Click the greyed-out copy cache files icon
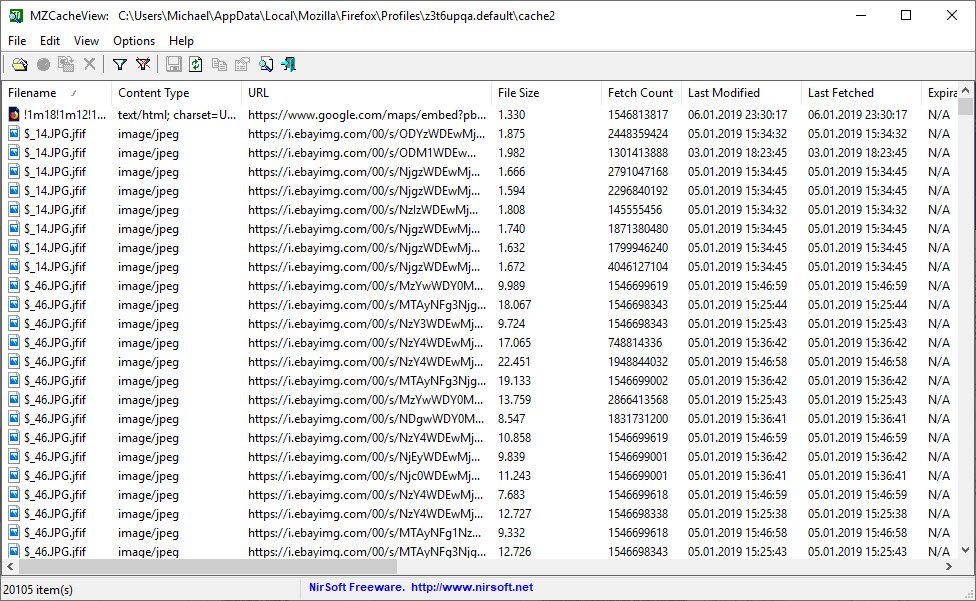 point(66,64)
